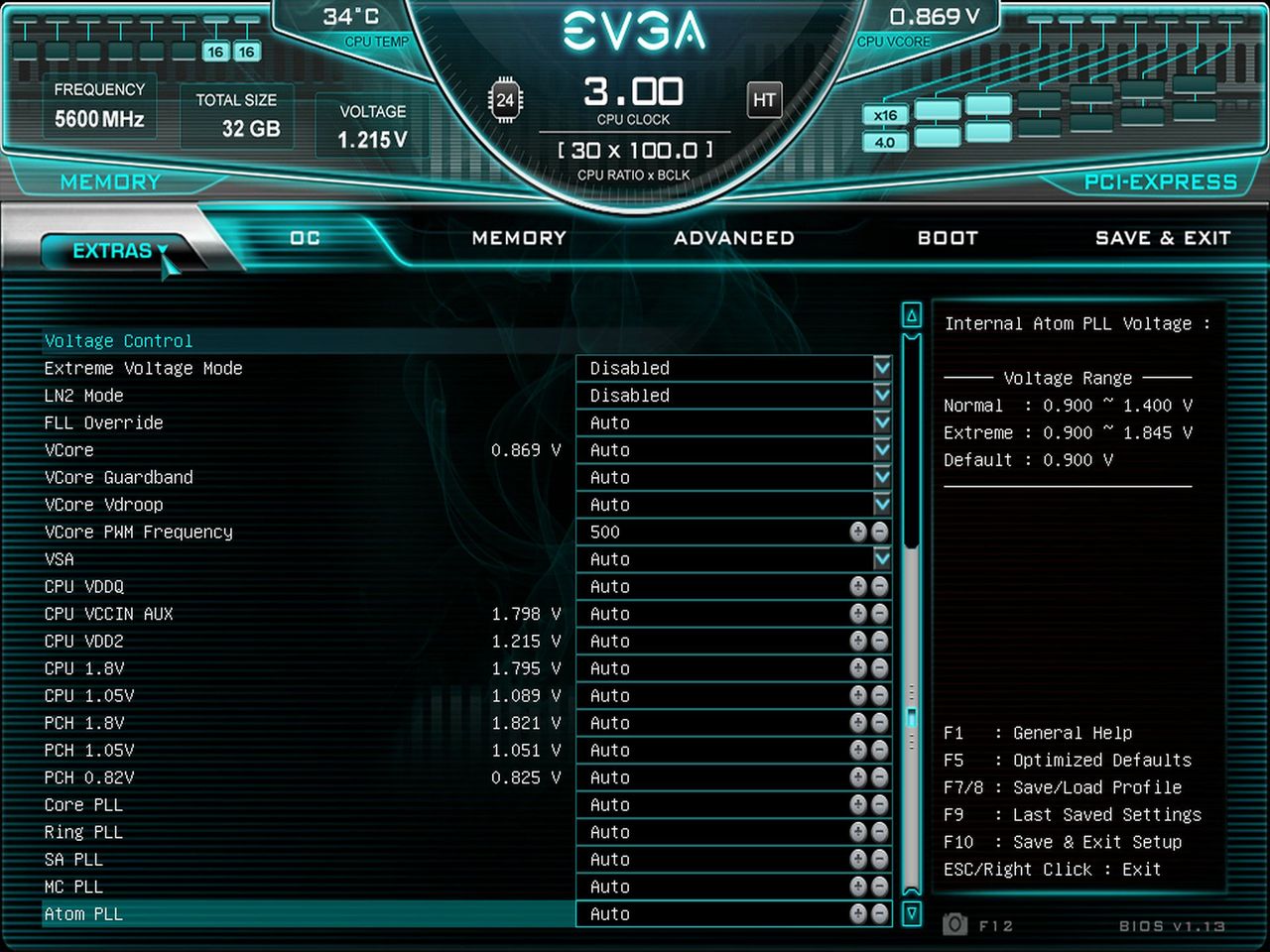Select the VCore PWM Frequency value field
Image resolution: width=1270 pixels, height=952 pixels.
point(734,532)
